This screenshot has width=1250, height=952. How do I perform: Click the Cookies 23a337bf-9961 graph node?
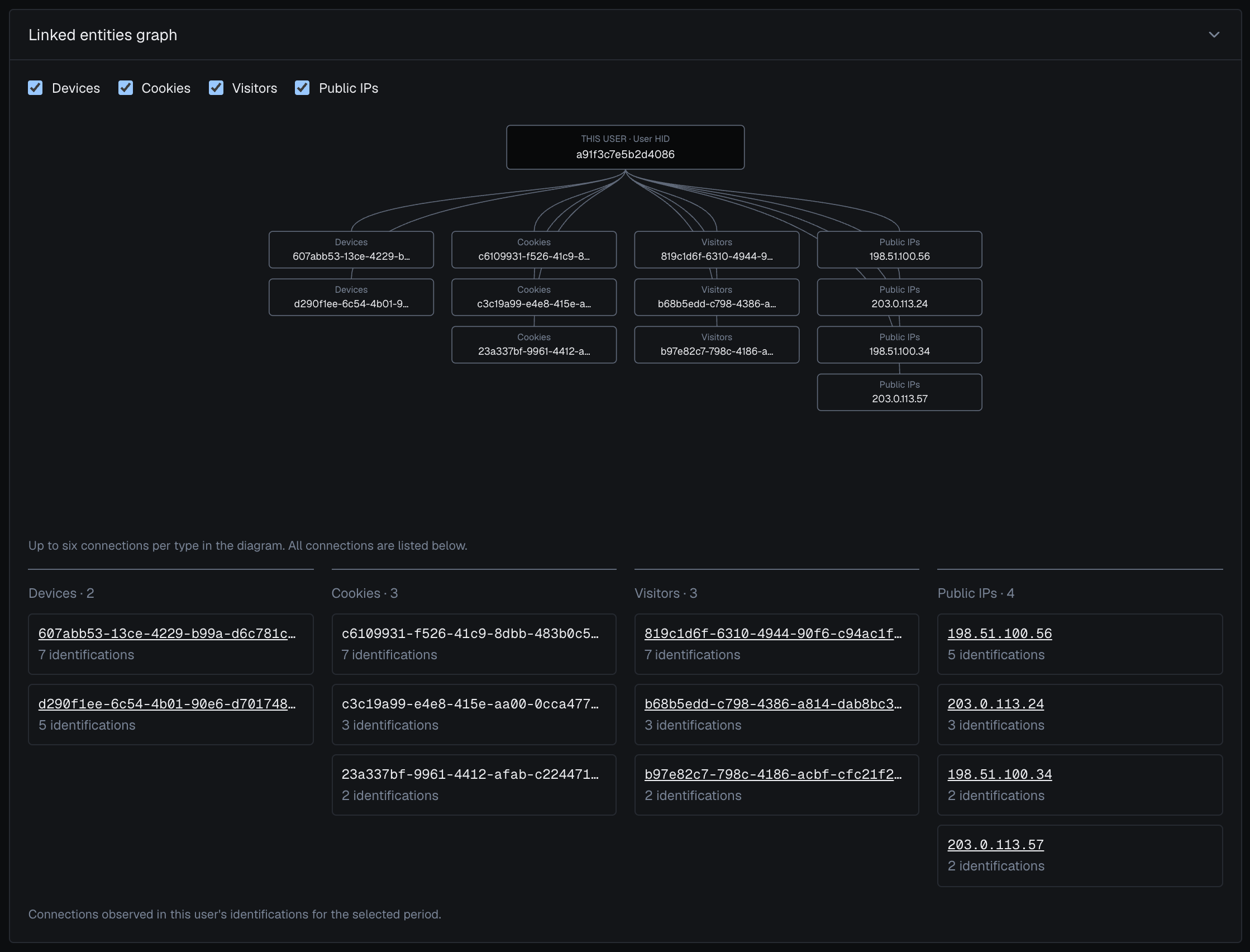(x=533, y=345)
